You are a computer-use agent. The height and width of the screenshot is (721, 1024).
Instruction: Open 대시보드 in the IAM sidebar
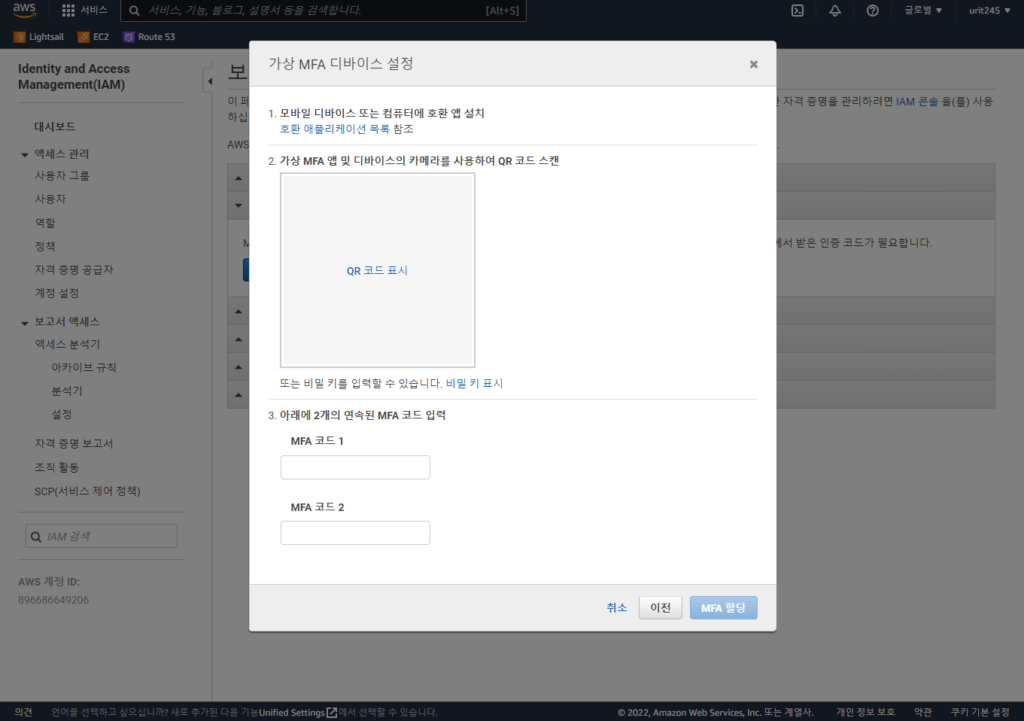tap(55, 126)
